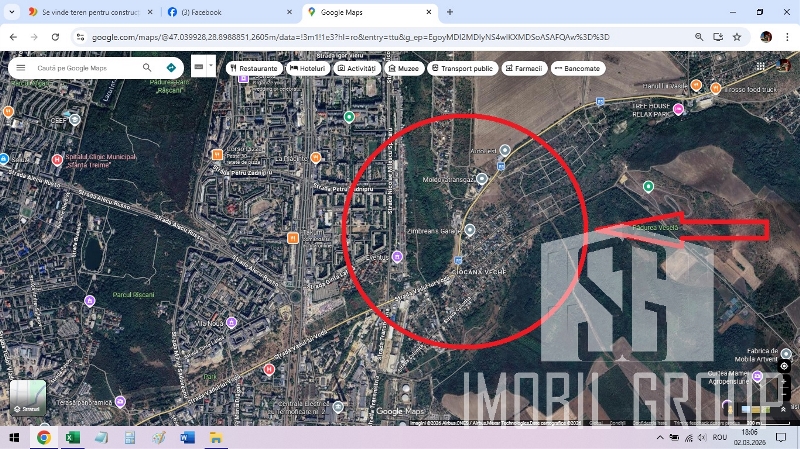The image size is (800, 449).
Task: Click the search magnifier icon
Action: (147, 67)
